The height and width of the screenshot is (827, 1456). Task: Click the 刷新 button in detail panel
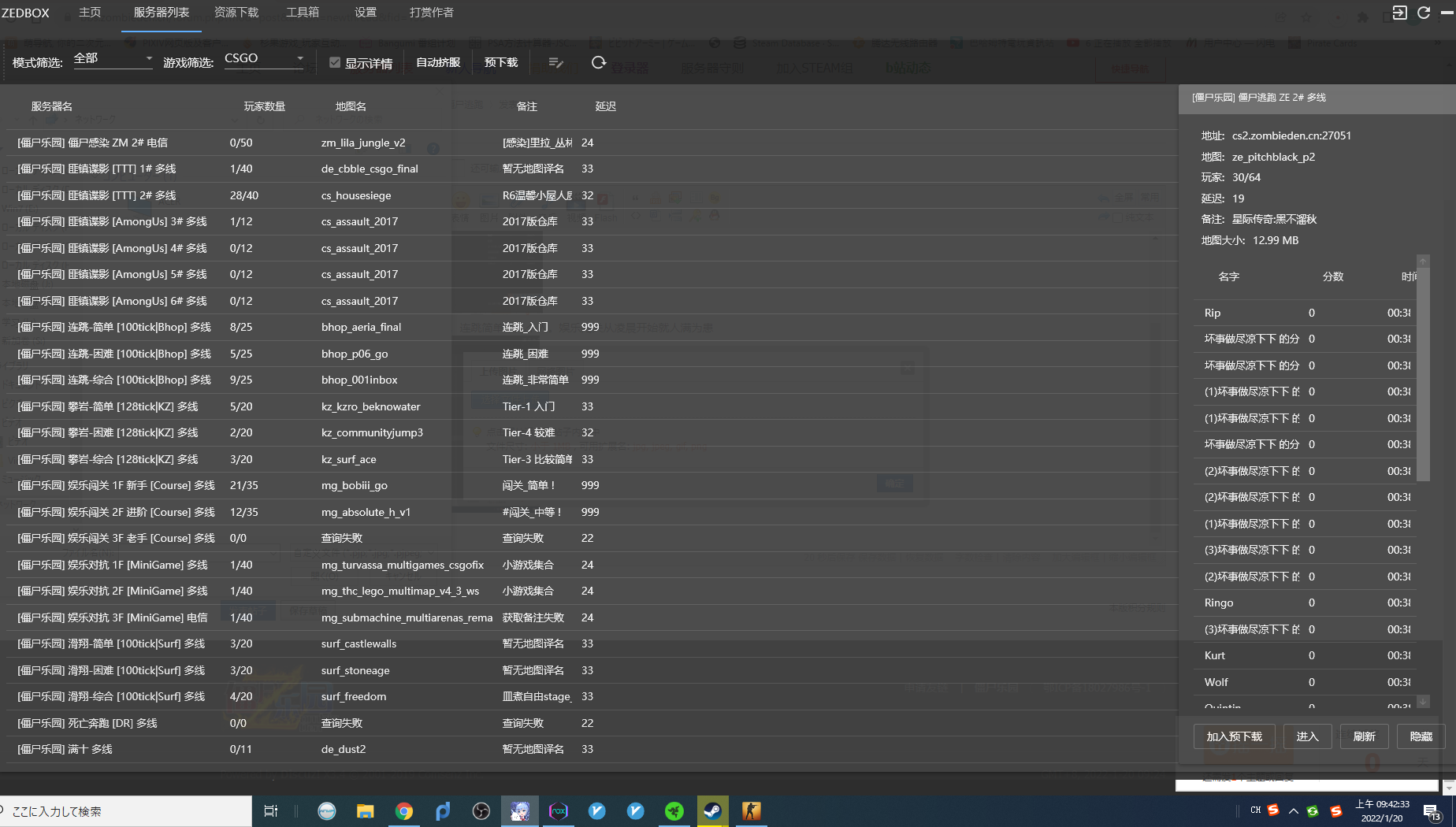1364,736
